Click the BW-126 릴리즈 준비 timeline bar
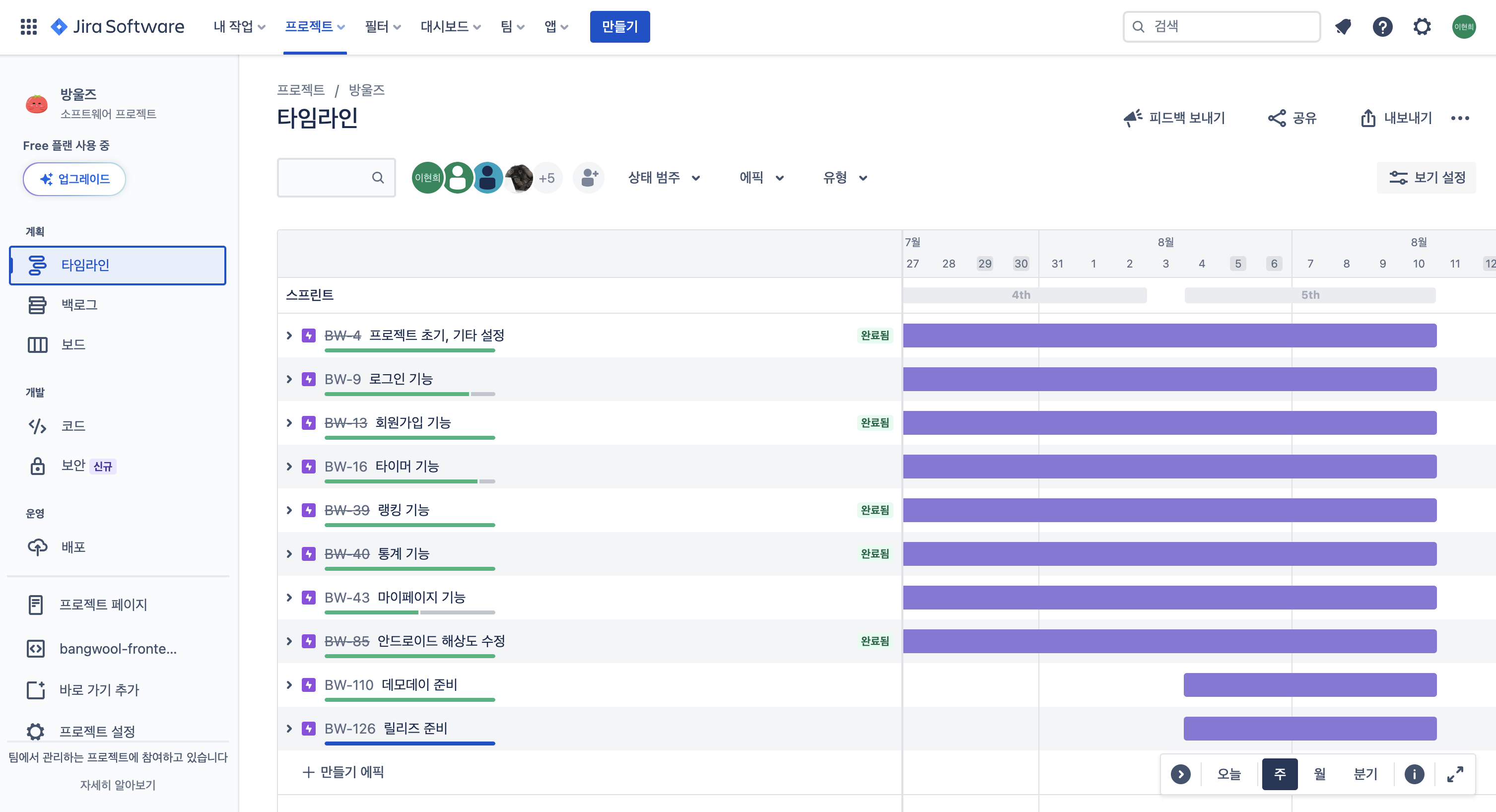Screen dimensions: 1496x812 [1310, 728]
